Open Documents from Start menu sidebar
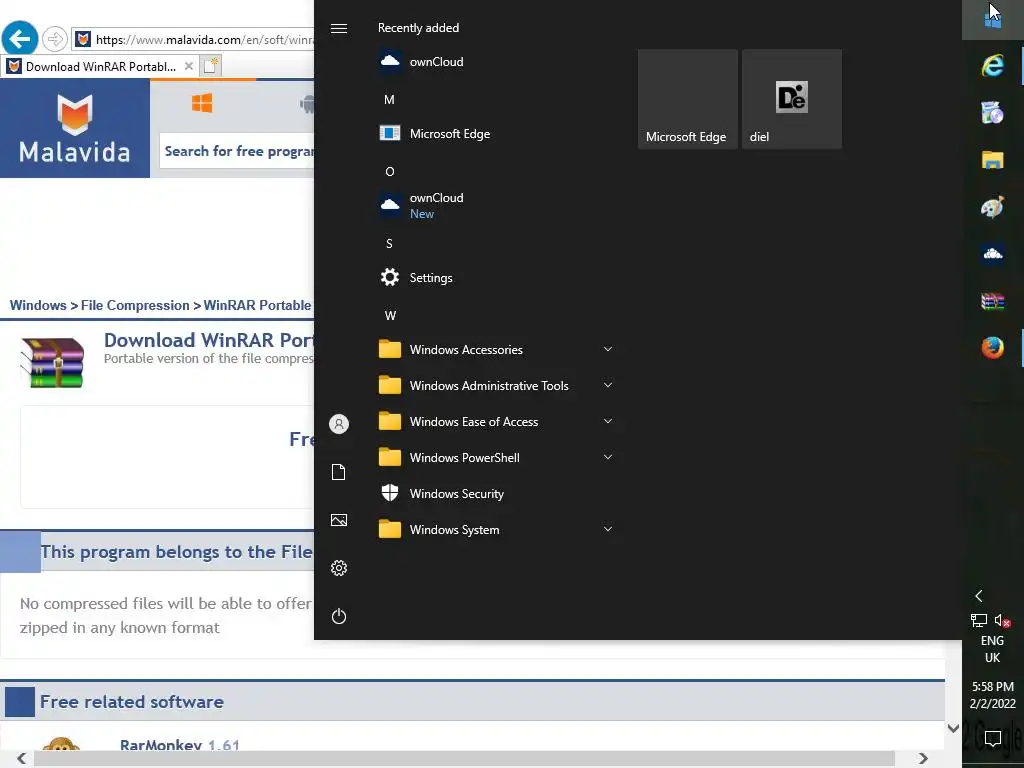The height and width of the screenshot is (768, 1024). pos(339,472)
